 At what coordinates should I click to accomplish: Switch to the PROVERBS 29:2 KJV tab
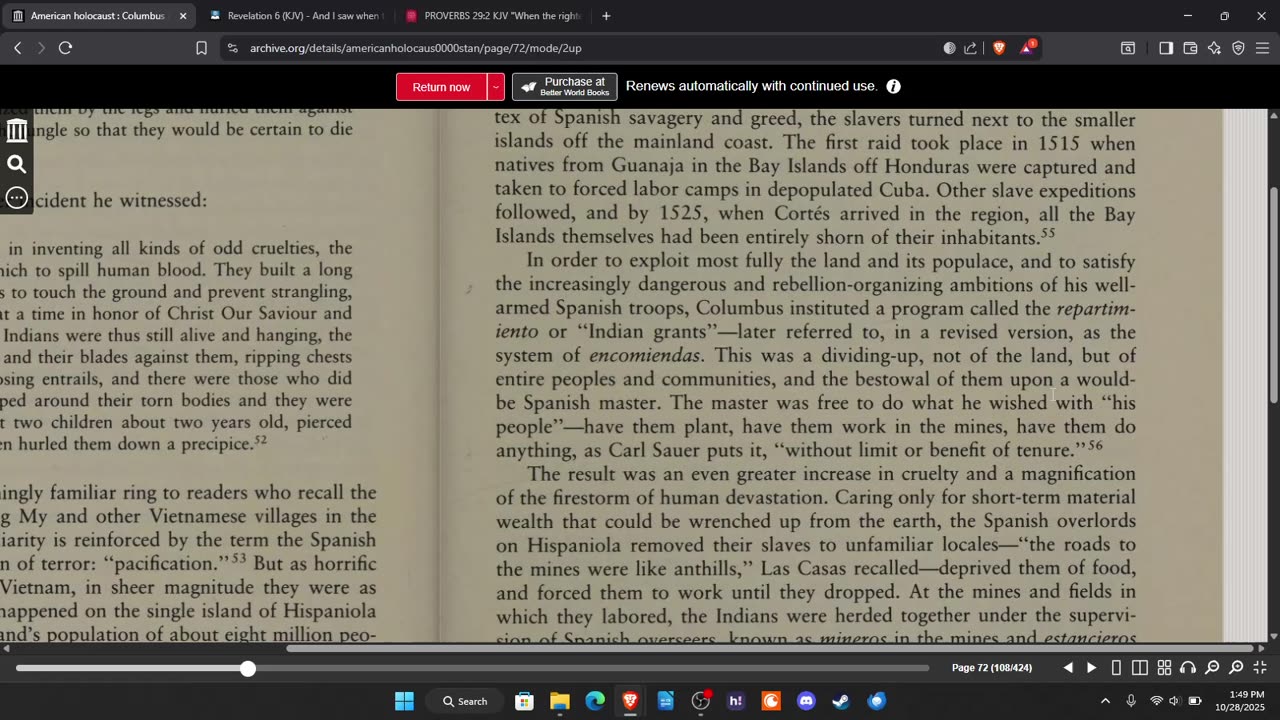492,16
